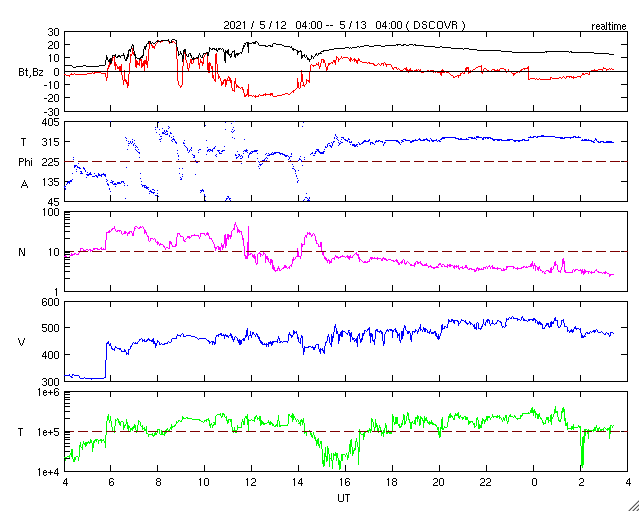Select the 'realtime' label above the top panel
Viewport: 640px width, 512px height.
coord(609,27)
